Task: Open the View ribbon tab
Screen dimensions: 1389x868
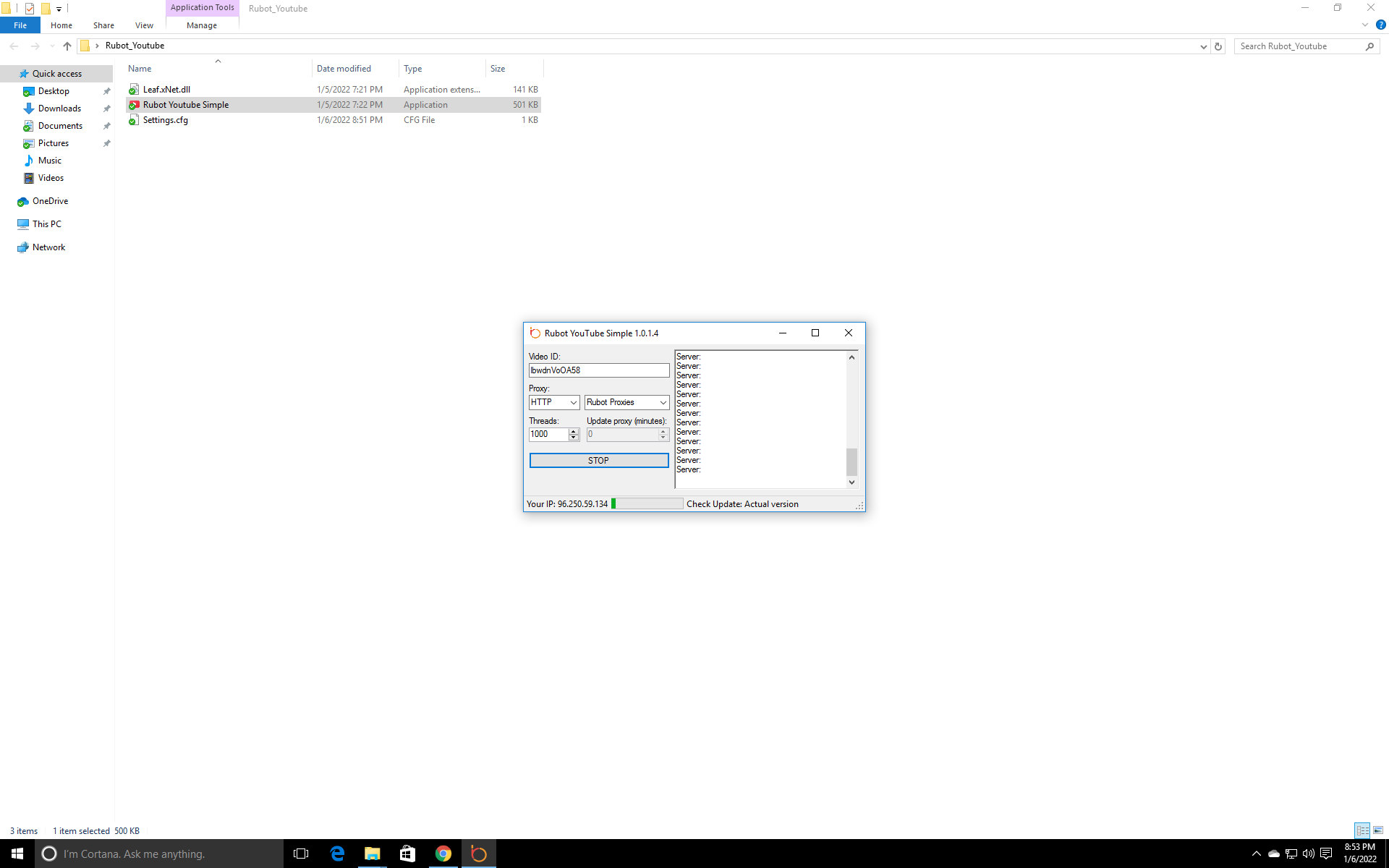Action: 144,25
